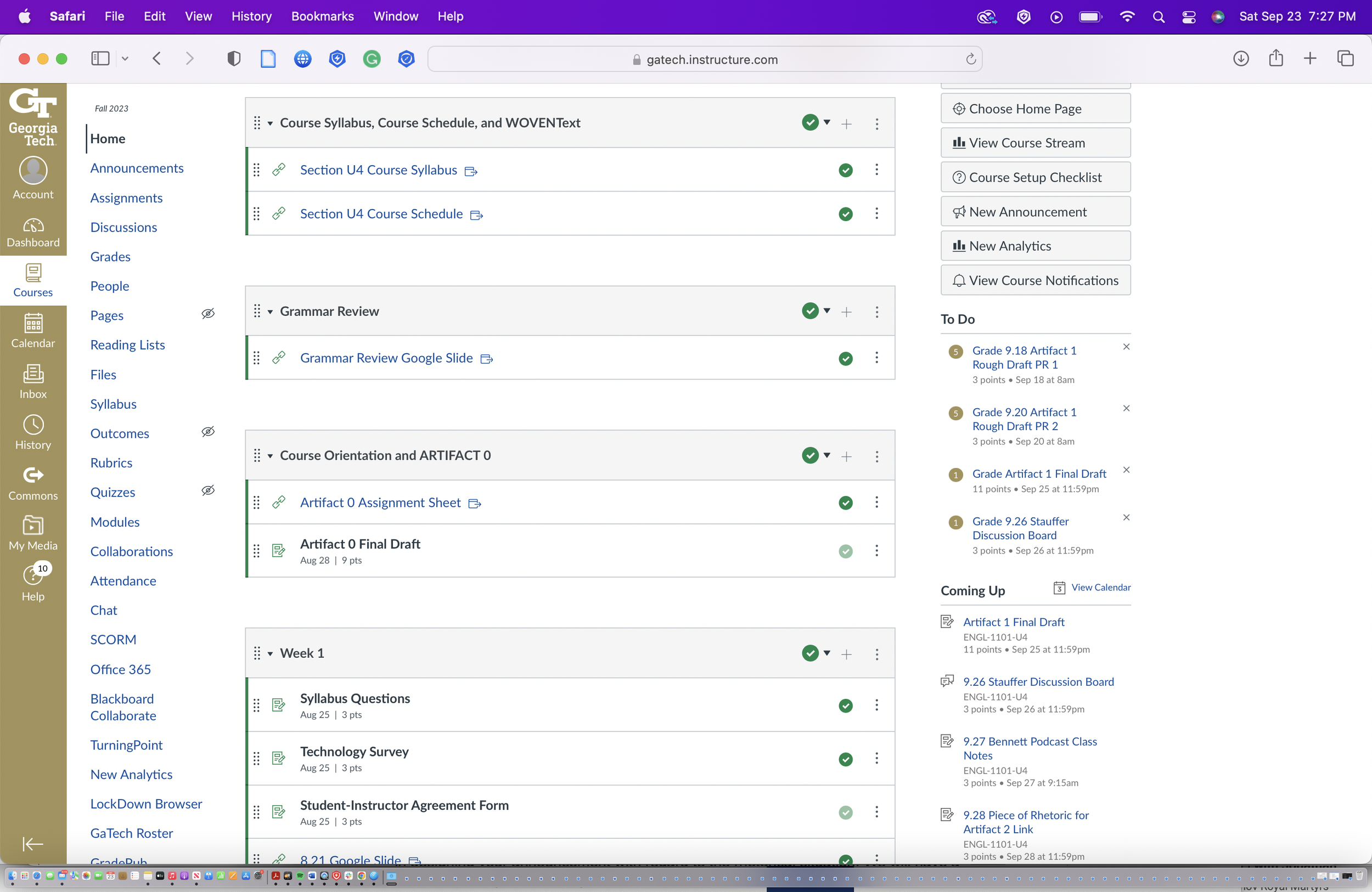1372x892 pixels.
Task: Unpublish Section U4 Course Syllabus item
Action: pos(845,170)
